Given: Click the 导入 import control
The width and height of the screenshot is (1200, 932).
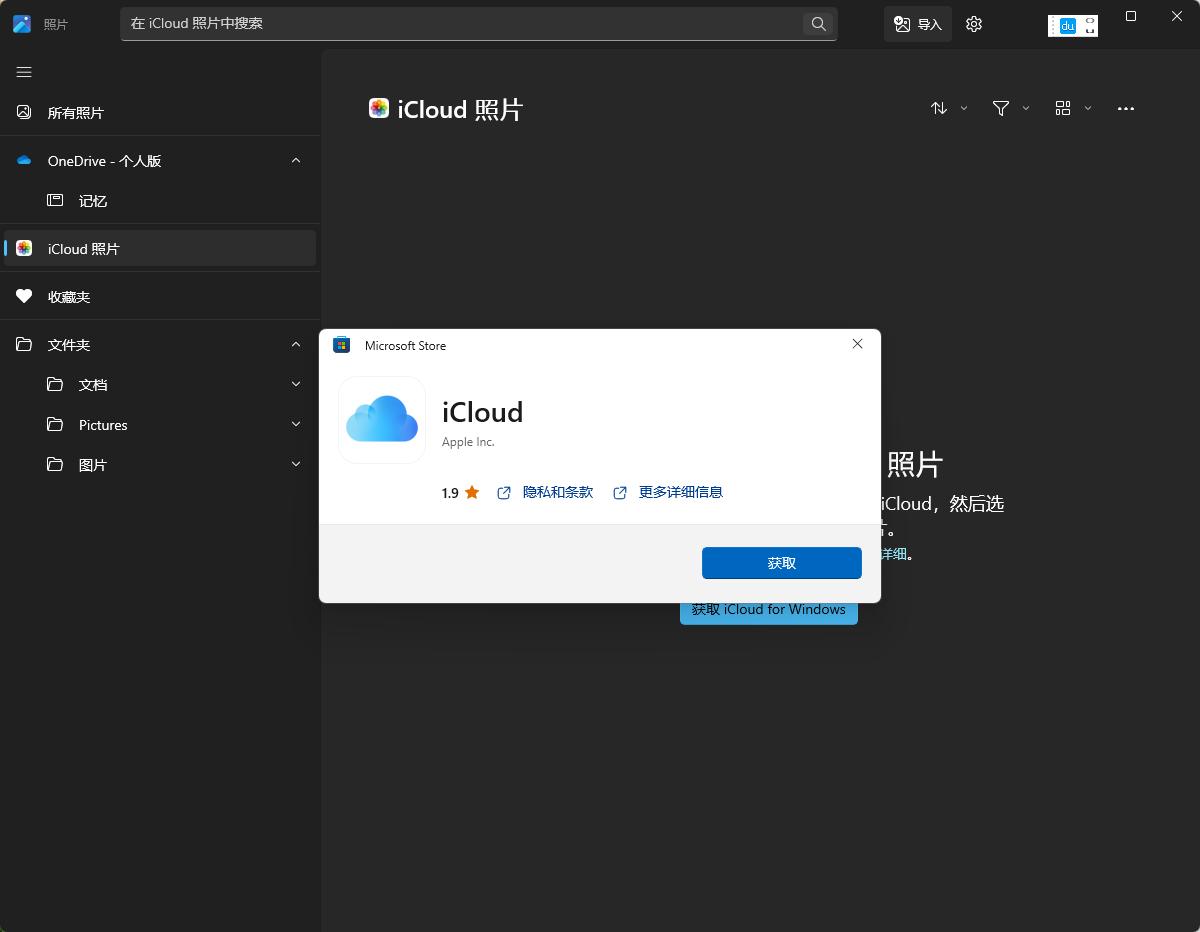Looking at the screenshot, I should point(917,24).
